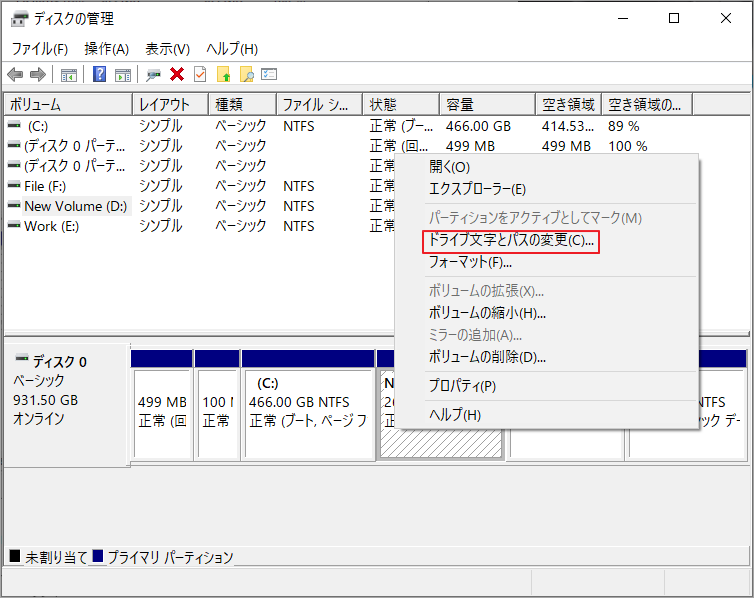Viewport: 754px width, 598px height.
Task: Click the forward arrow toolbar icon
Action: click(38, 74)
